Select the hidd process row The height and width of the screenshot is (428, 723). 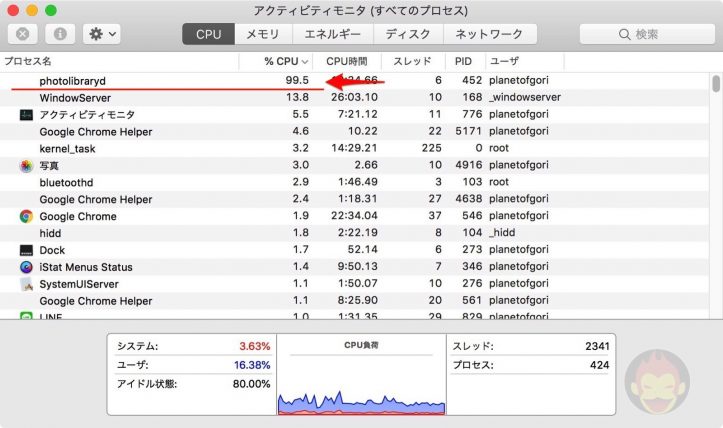tap(354, 233)
